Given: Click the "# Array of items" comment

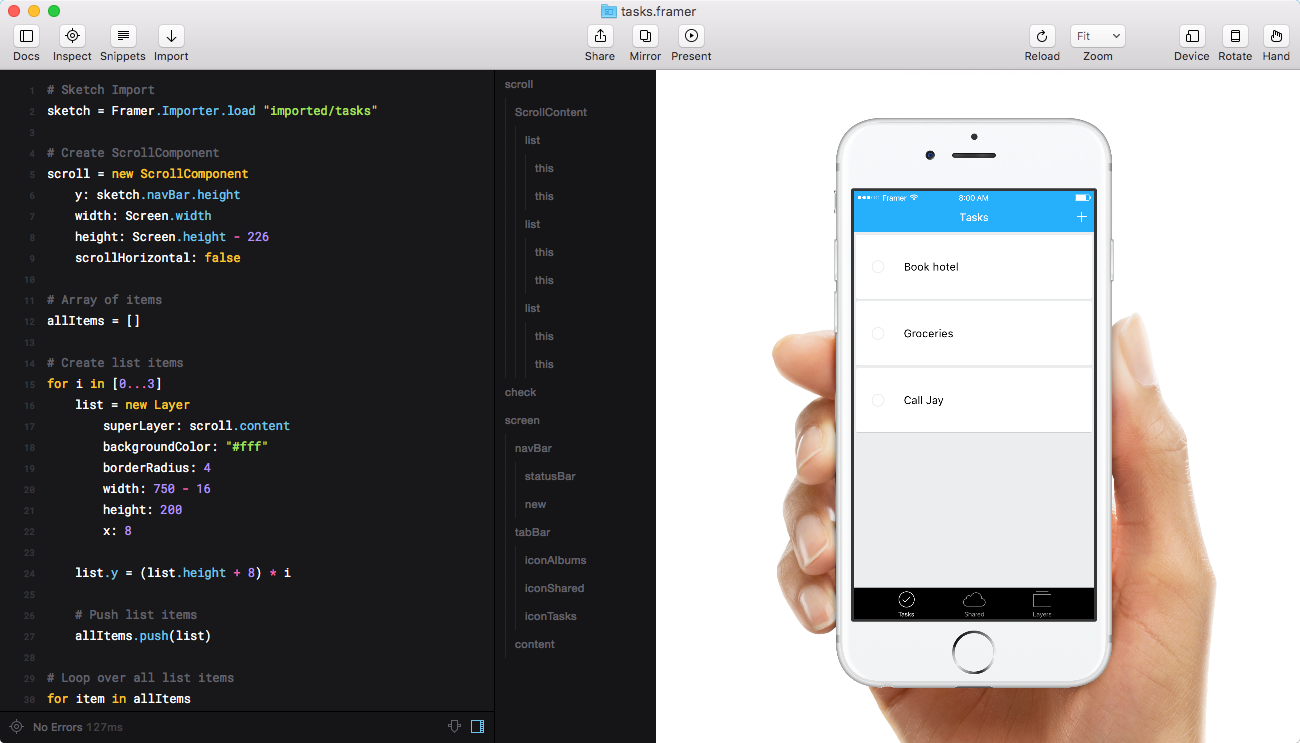Looking at the screenshot, I should click(x=104, y=300).
